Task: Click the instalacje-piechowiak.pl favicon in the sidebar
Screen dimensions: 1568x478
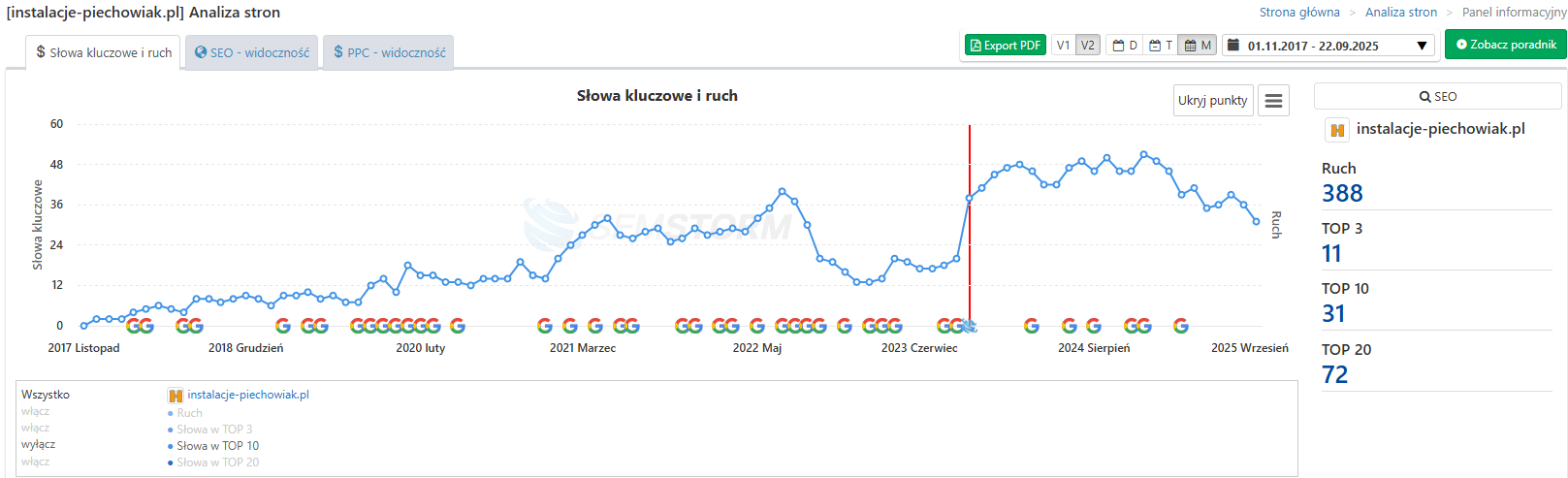Action: (x=1337, y=130)
